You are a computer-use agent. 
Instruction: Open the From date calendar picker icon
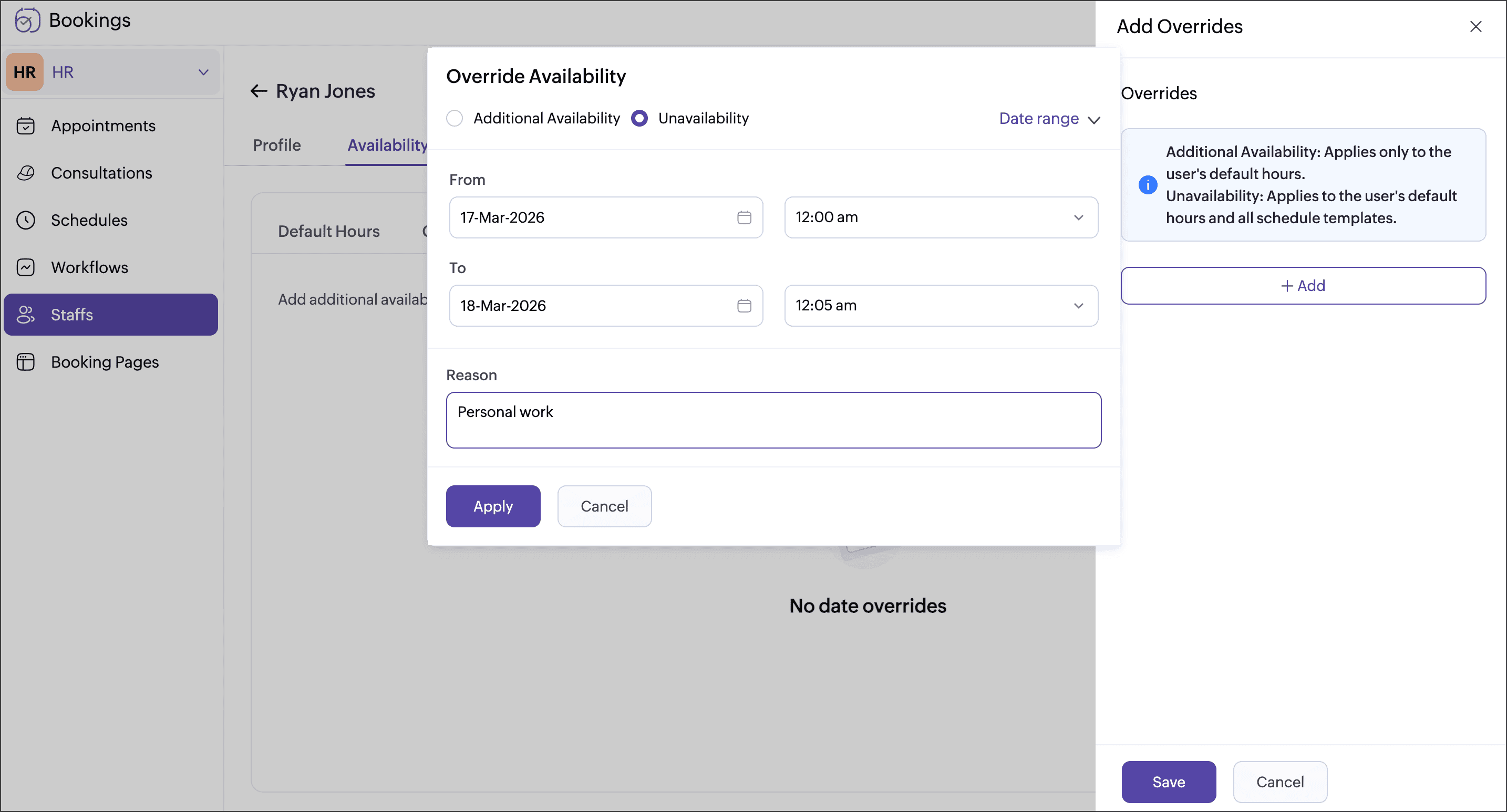744,217
